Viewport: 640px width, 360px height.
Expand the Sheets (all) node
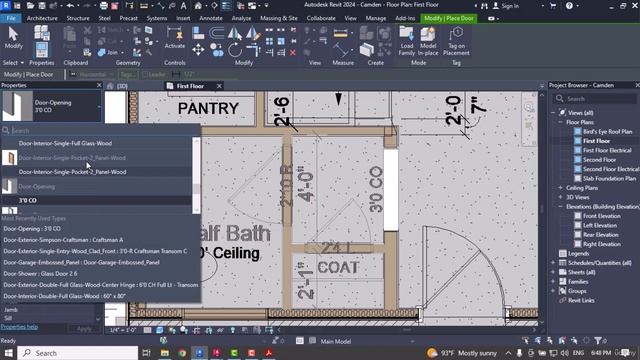click(553, 272)
